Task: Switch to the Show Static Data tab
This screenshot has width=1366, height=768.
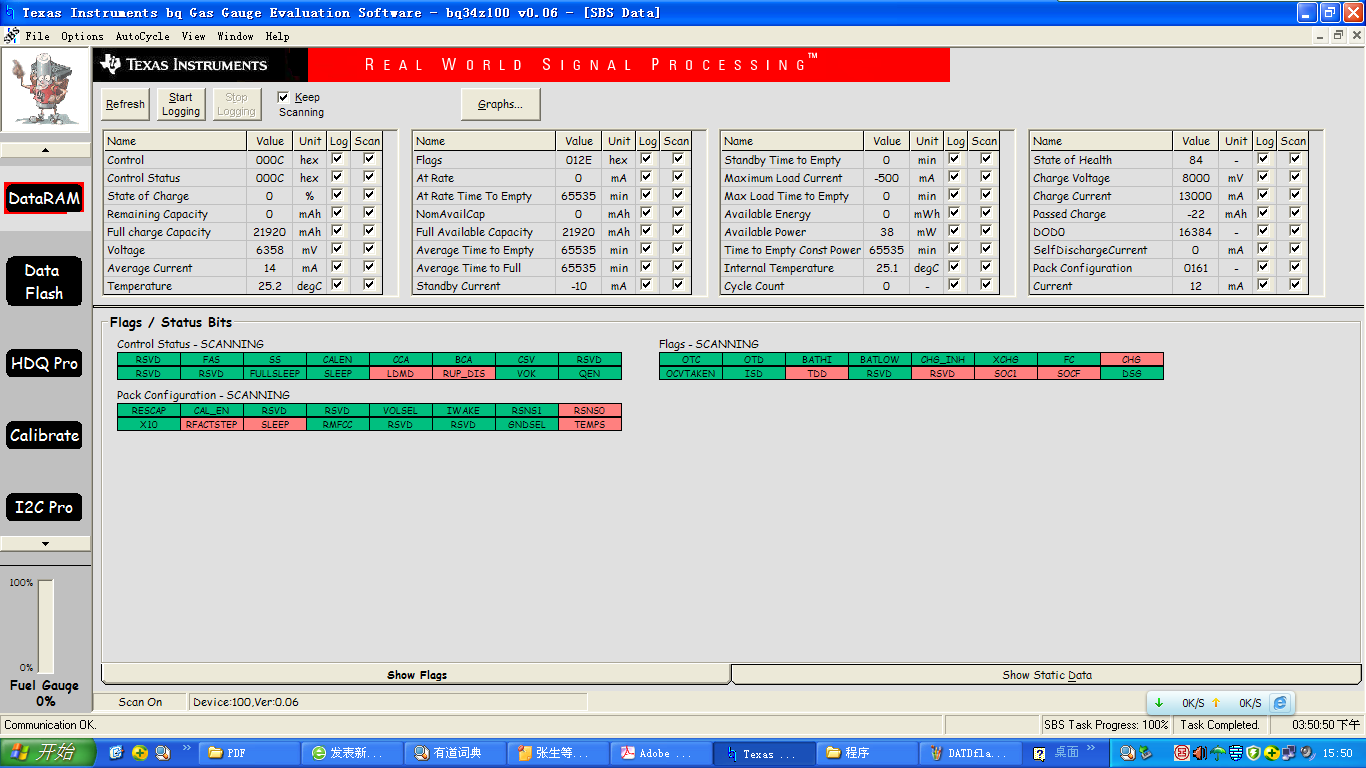Action: tap(1046, 675)
